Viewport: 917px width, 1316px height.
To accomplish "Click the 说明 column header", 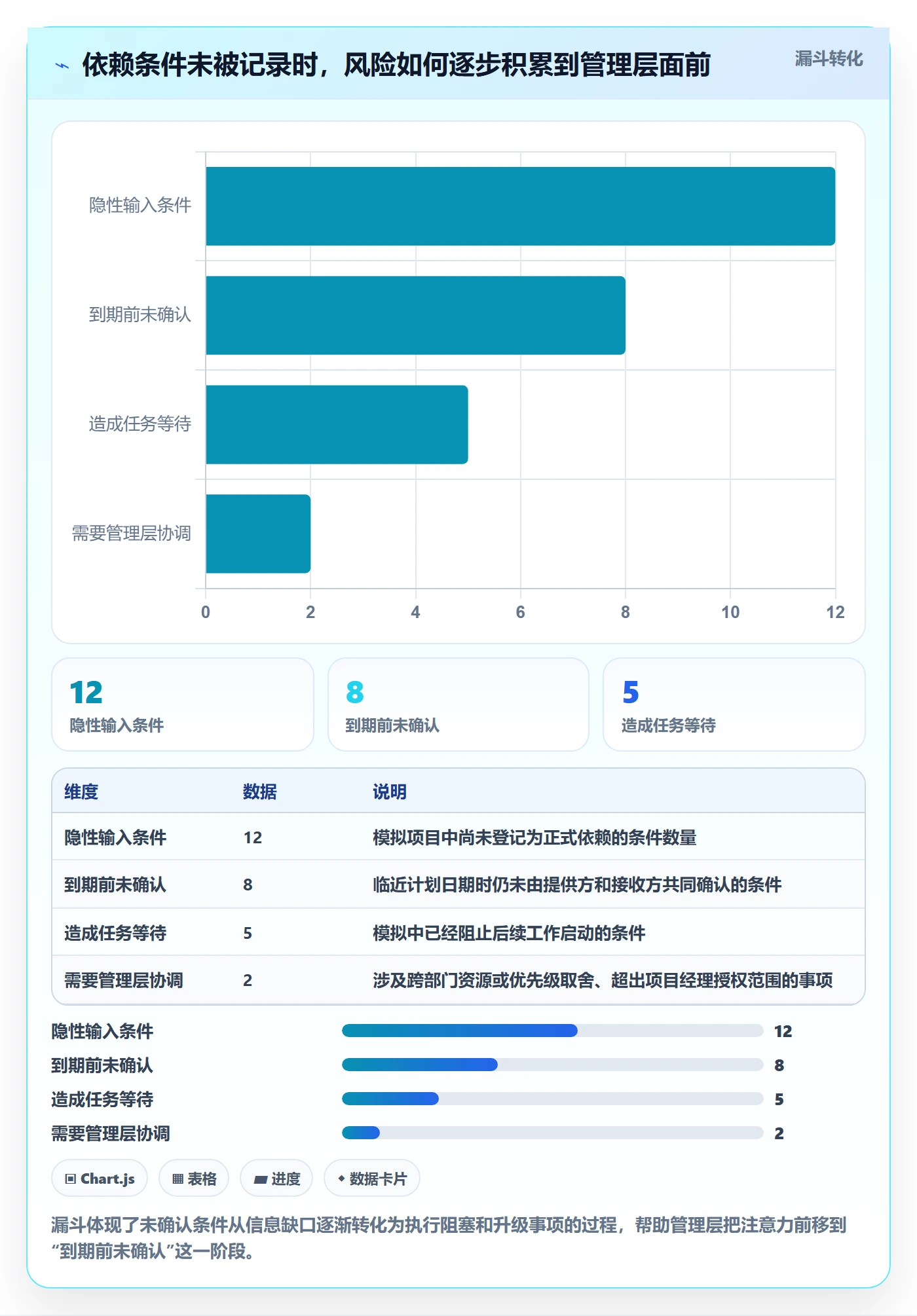I will coord(390,792).
